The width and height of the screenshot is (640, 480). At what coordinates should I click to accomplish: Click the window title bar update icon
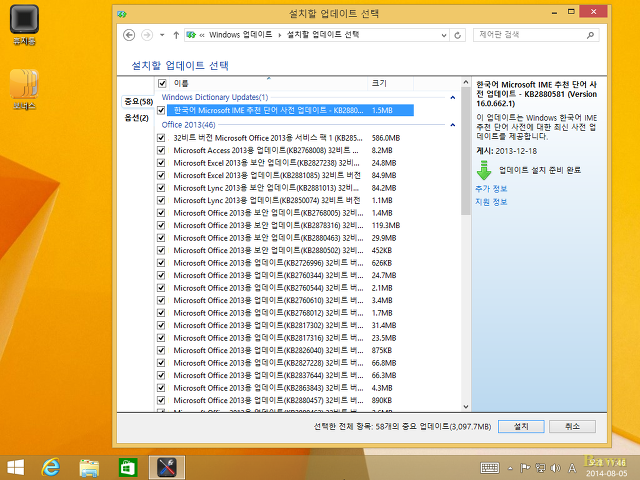pos(122,14)
